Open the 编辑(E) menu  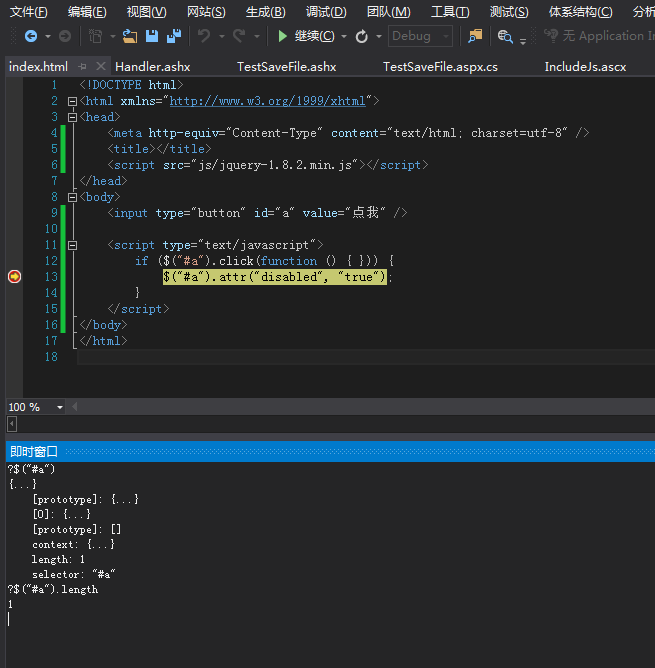[87, 12]
